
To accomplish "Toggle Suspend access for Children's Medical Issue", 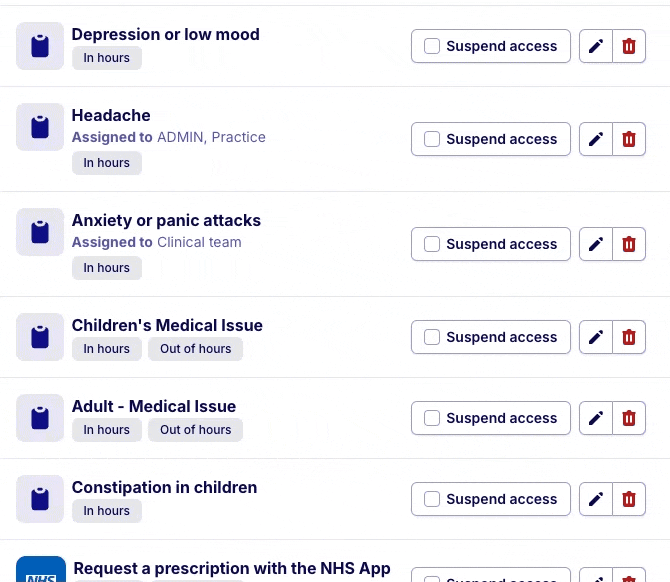I will click(x=432, y=337).
